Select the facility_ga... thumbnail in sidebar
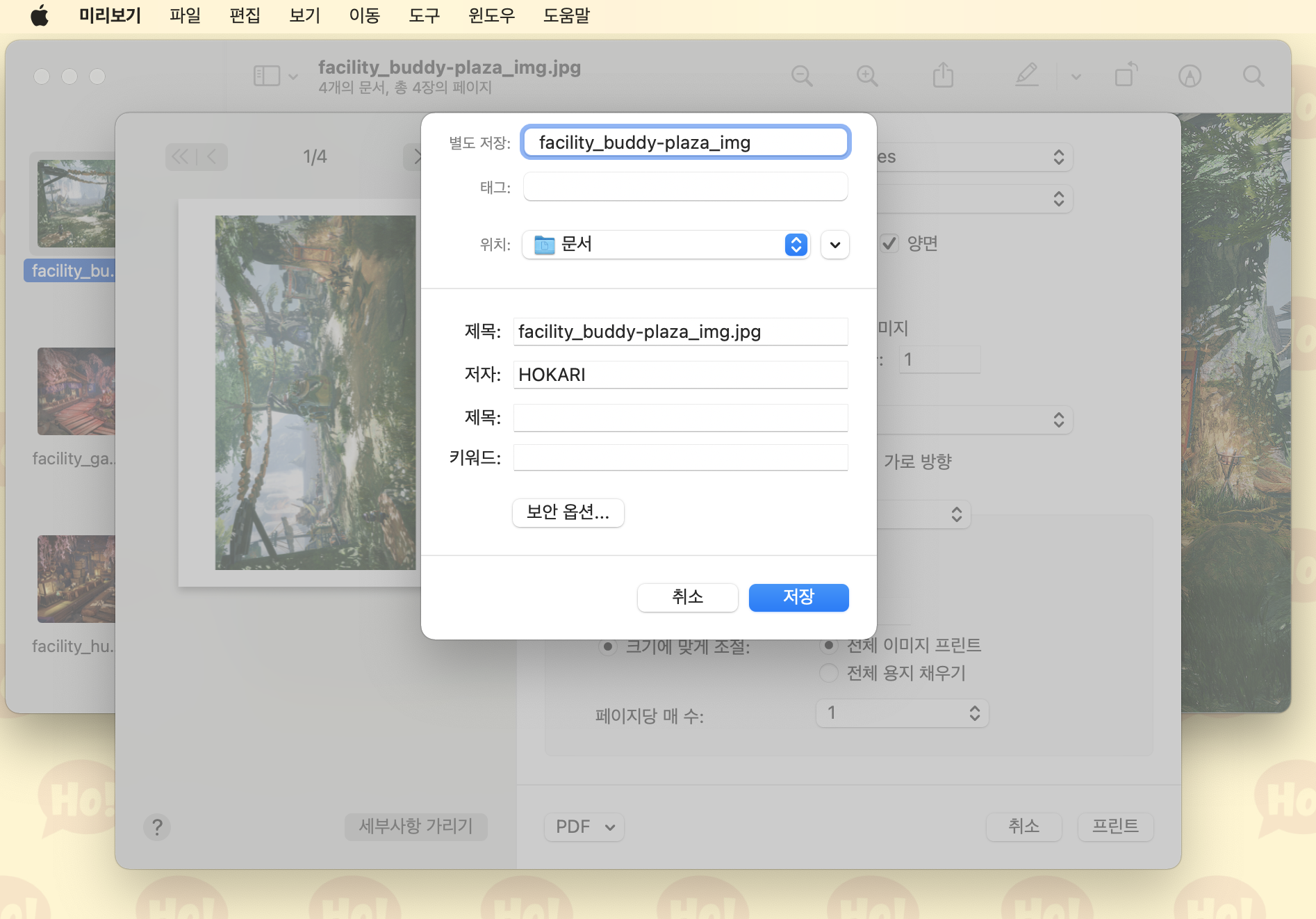The height and width of the screenshot is (919, 1316). coord(76,391)
